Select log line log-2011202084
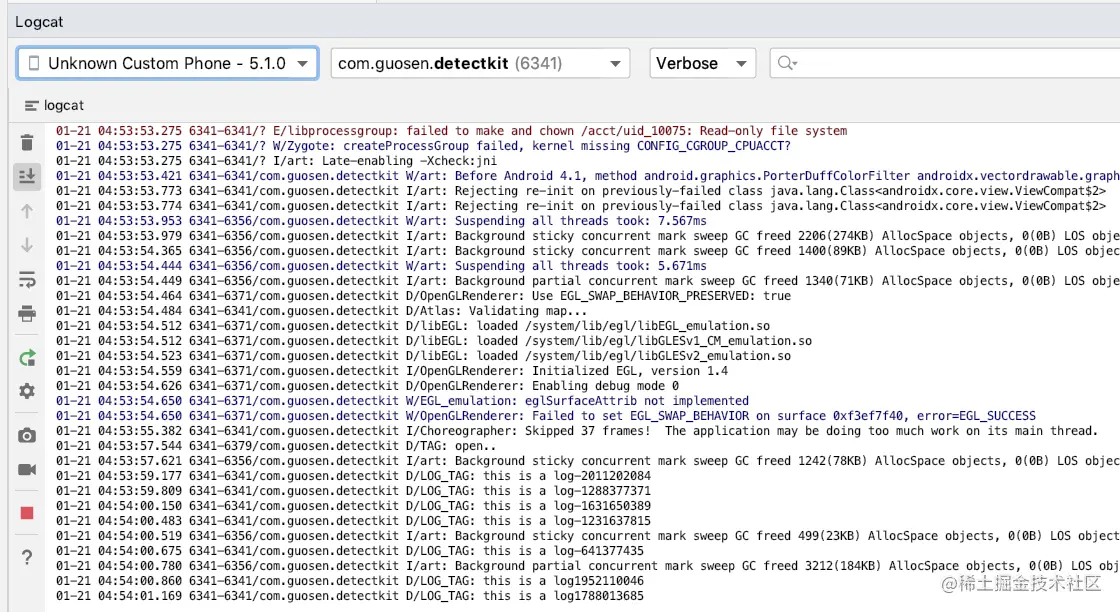This screenshot has width=1120, height=612. click(354, 476)
